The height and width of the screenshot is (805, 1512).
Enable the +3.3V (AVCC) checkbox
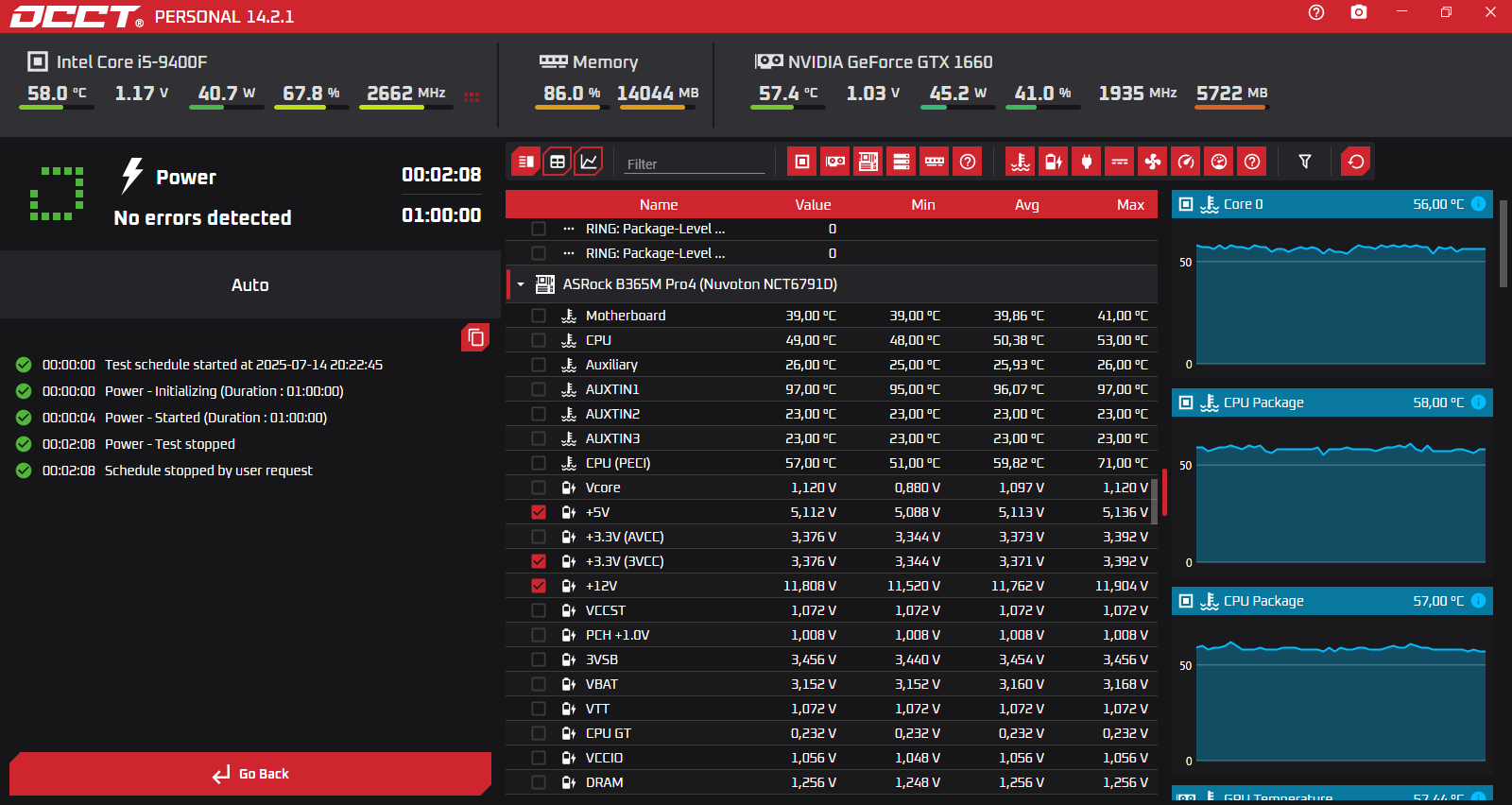(539, 537)
